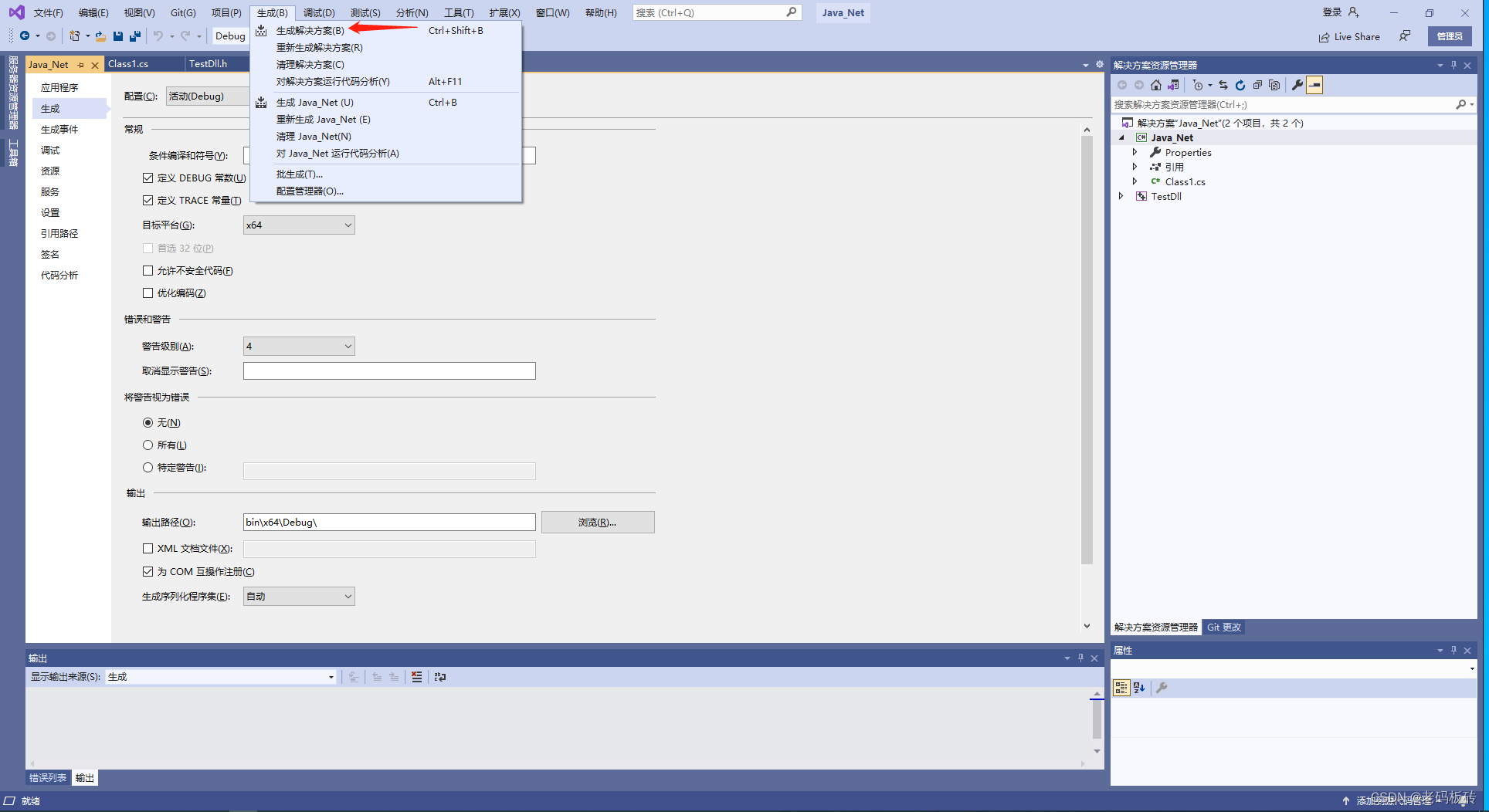This screenshot has height=812, width=1489.
Task: Toggle word wrap in the Output panel
Action: point(440,677)
